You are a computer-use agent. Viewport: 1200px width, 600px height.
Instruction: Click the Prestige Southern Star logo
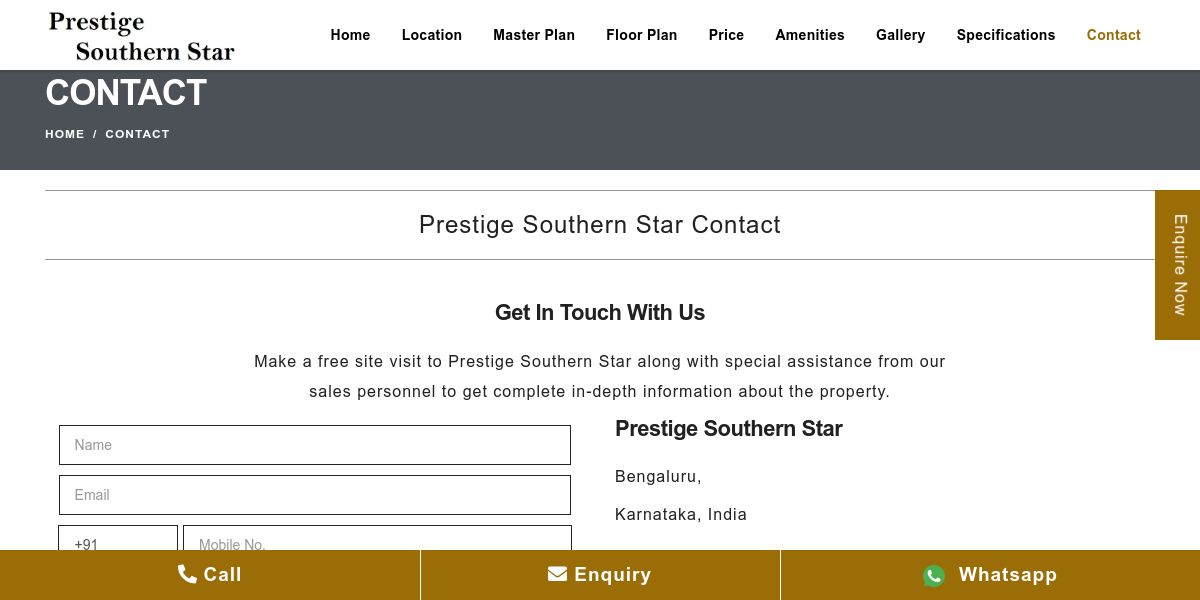141,36
